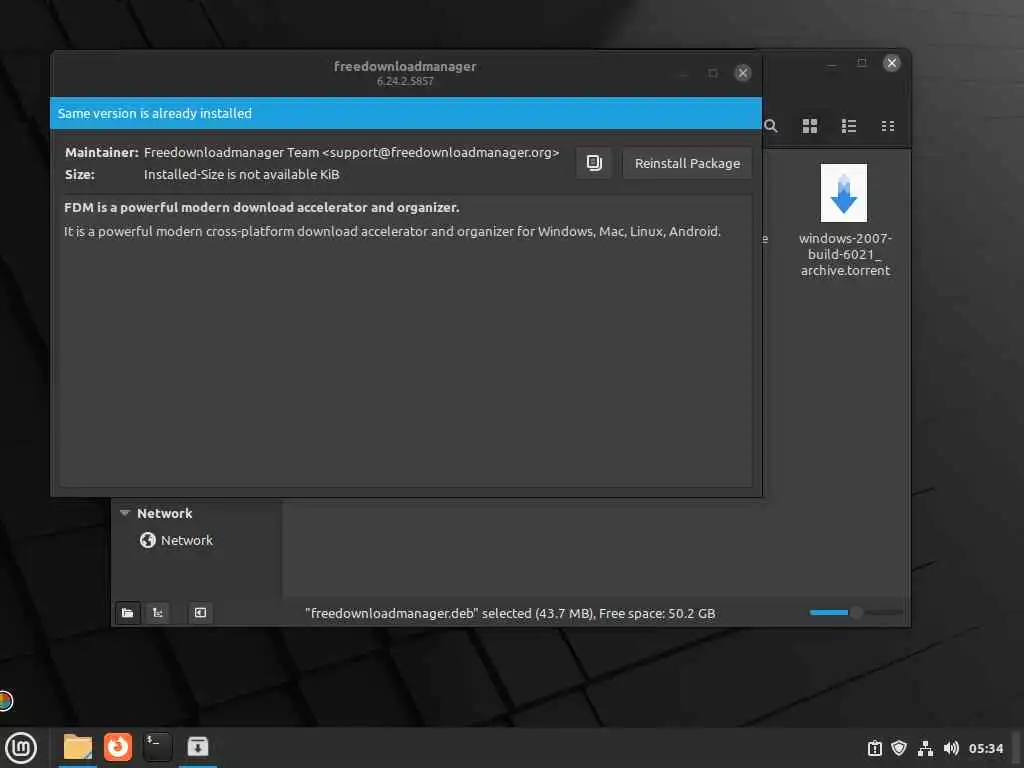1024x768 pixels.
Task: Maximize the freedownloadmanager installer window
Action: [x=712, y=73]
